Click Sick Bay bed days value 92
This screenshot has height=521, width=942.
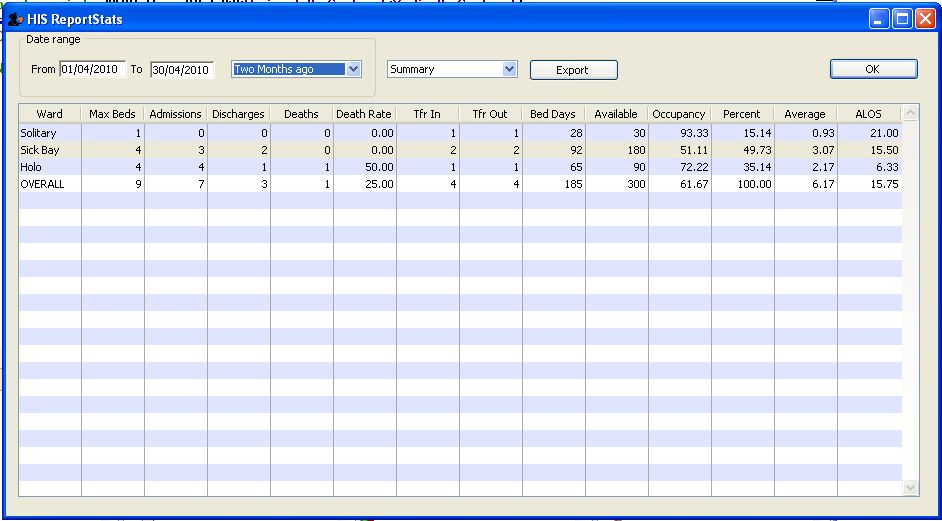577,150
